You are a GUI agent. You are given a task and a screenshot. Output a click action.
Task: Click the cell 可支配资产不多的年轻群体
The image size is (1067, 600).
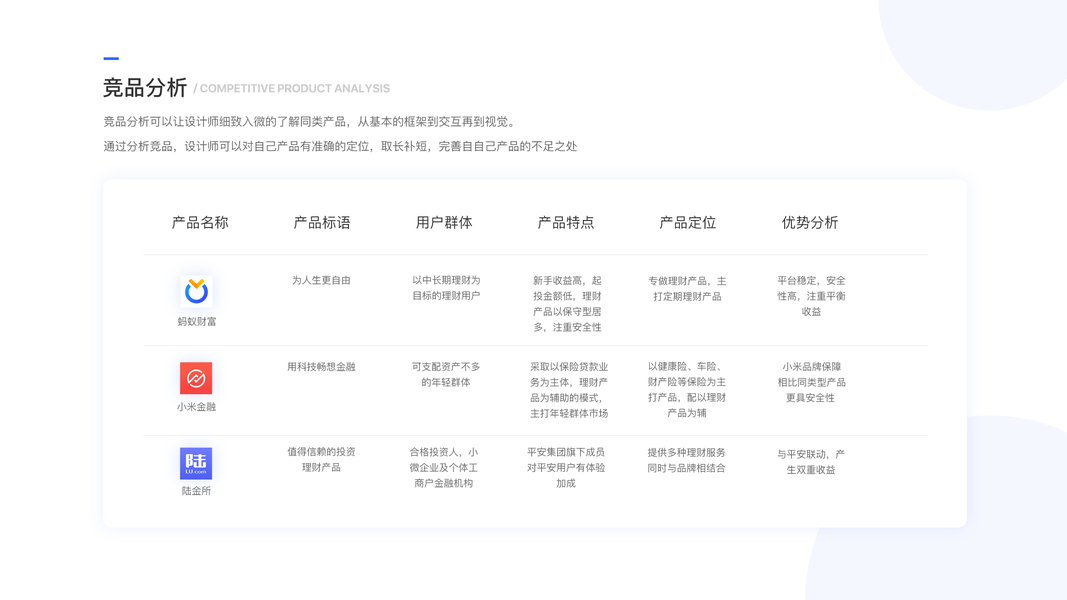[446, 374]
